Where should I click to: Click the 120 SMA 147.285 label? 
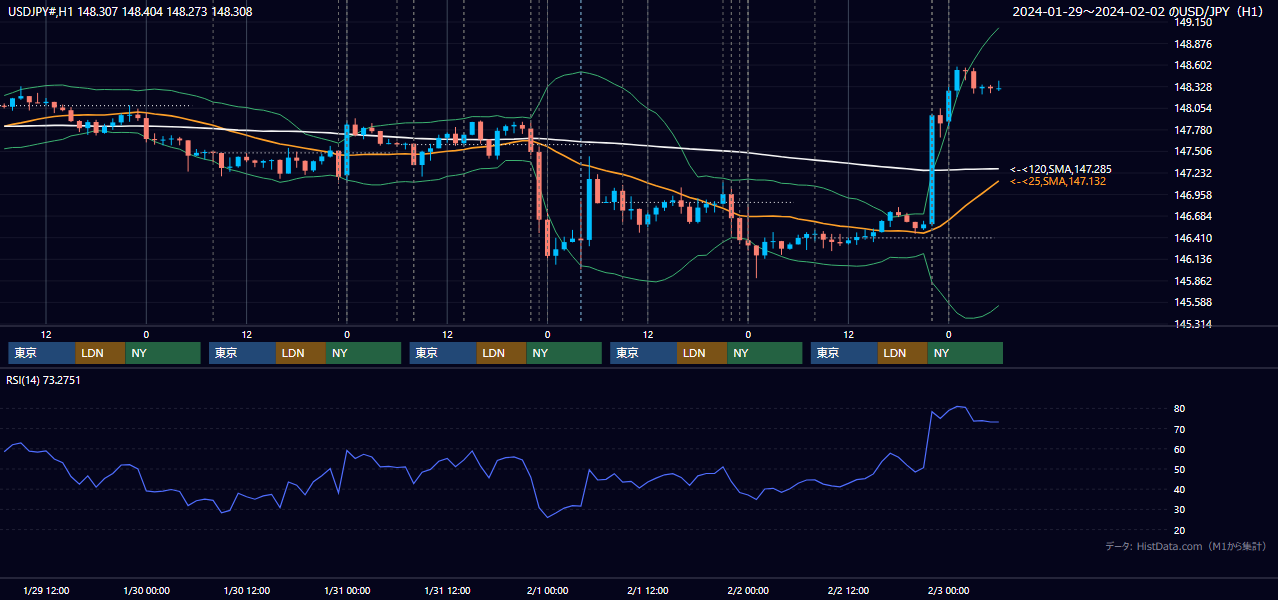[1061, 170]
